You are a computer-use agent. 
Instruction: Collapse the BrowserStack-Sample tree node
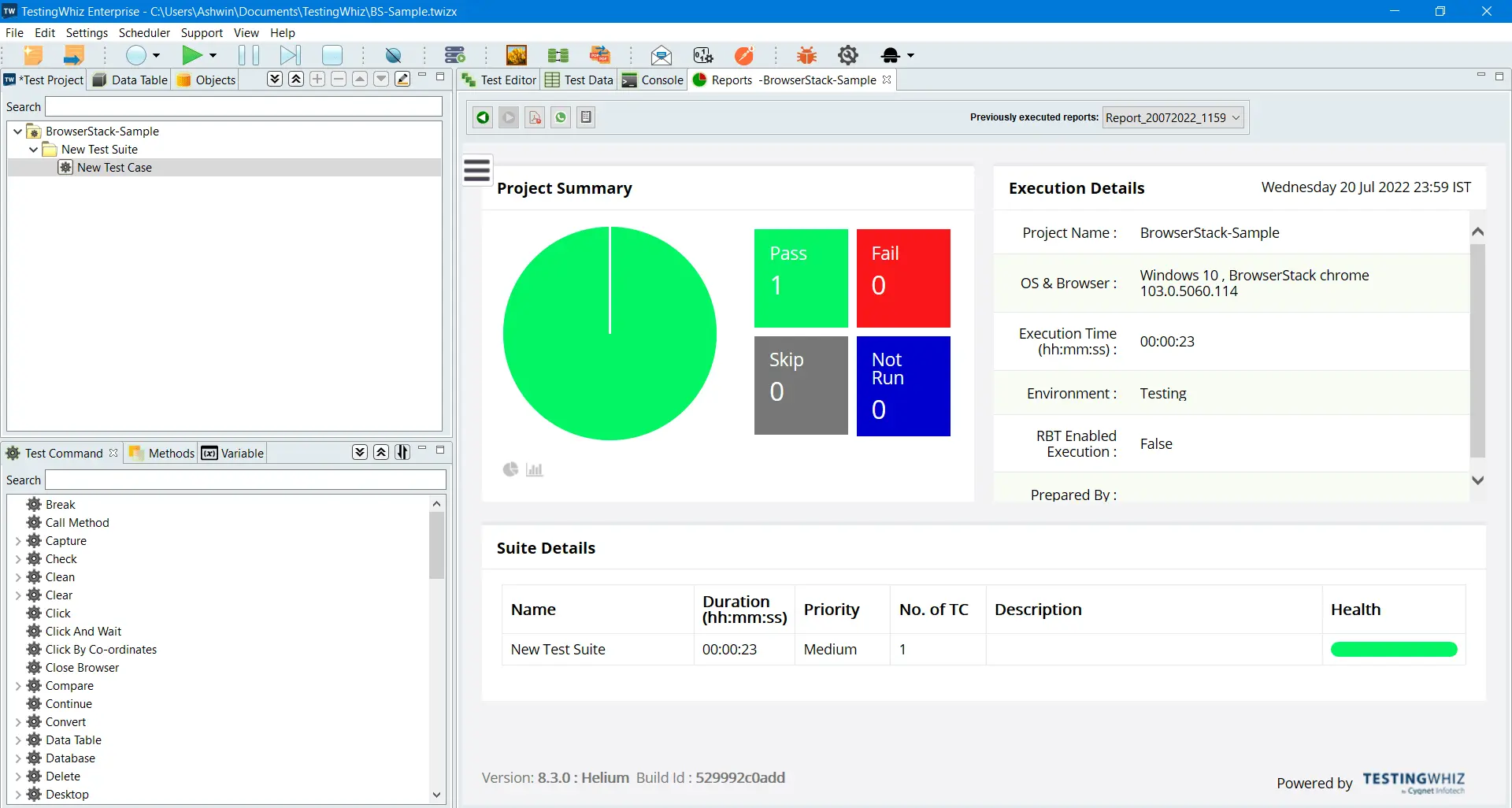coord(17,132)
